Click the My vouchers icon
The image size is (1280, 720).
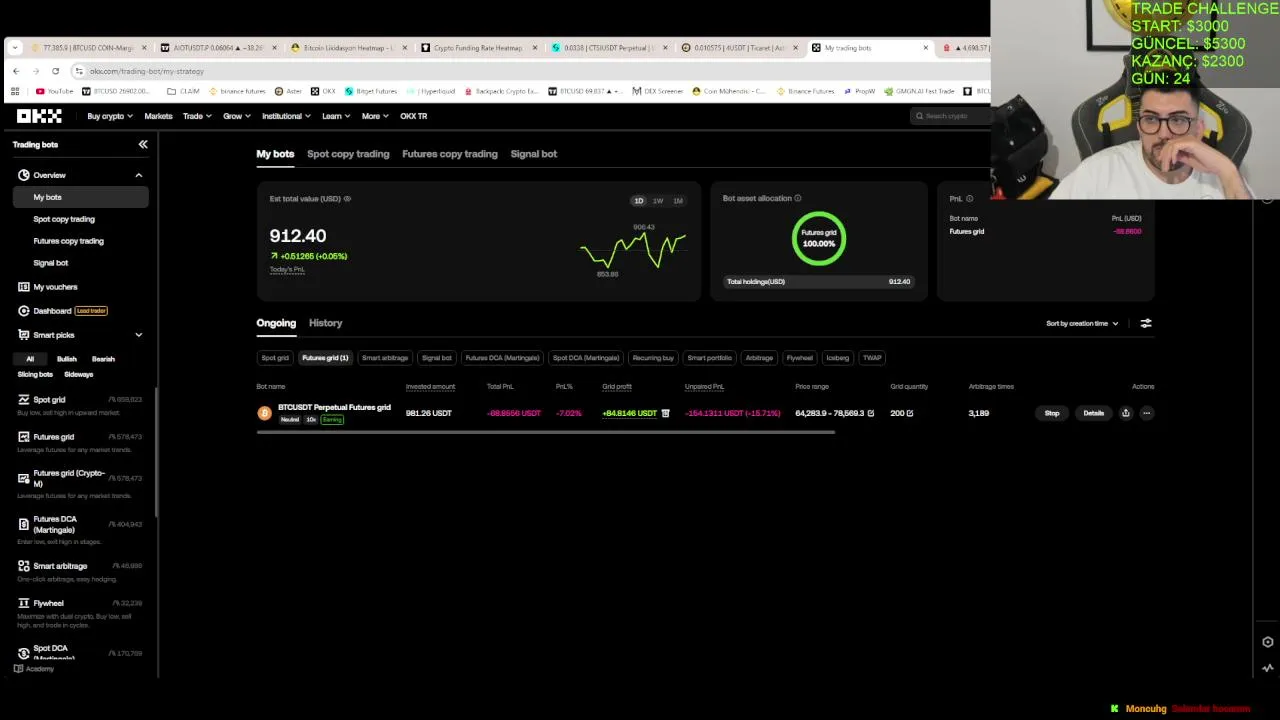tap(23, 287)
